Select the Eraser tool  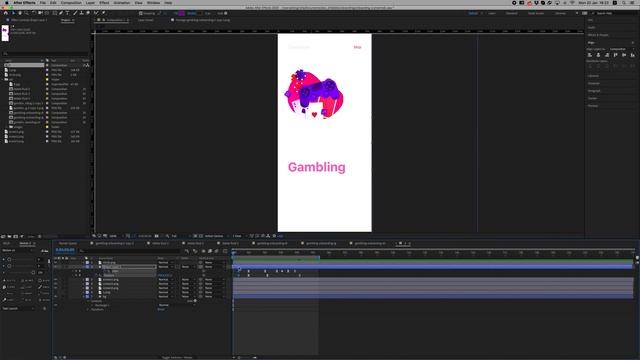(88, 13)
